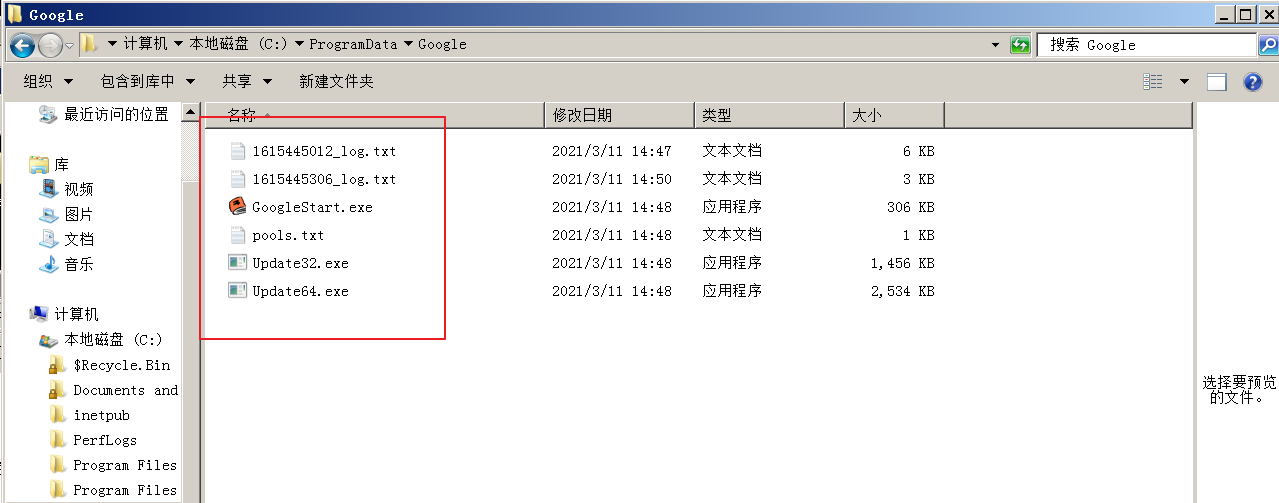This screenshot has width=1279, height=503.
Task: Open the recent pages dropdown arrow
Action: point(69,45)
